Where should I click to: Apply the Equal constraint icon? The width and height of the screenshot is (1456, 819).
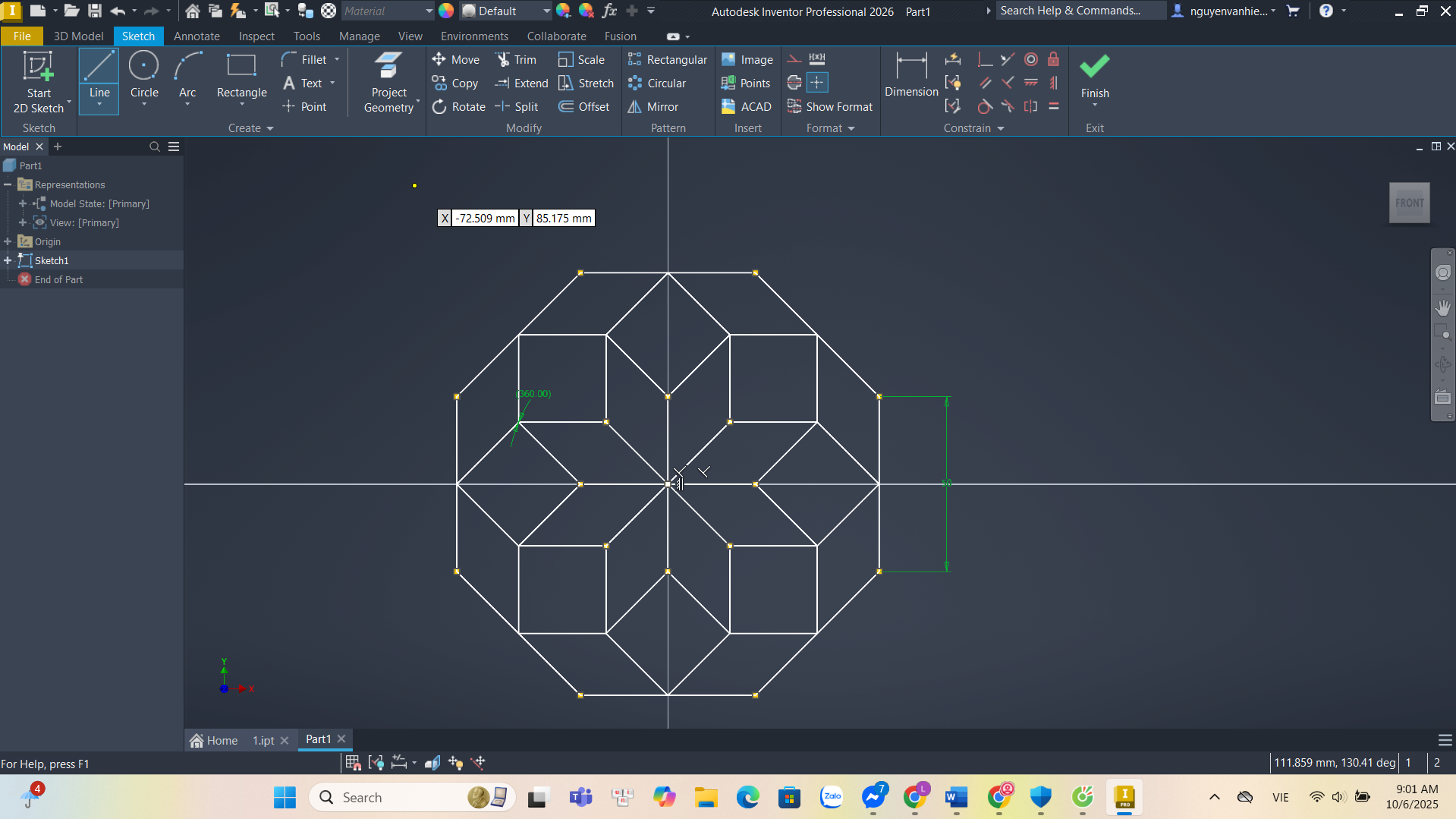pyautogui.click(x=1054, y=107)
